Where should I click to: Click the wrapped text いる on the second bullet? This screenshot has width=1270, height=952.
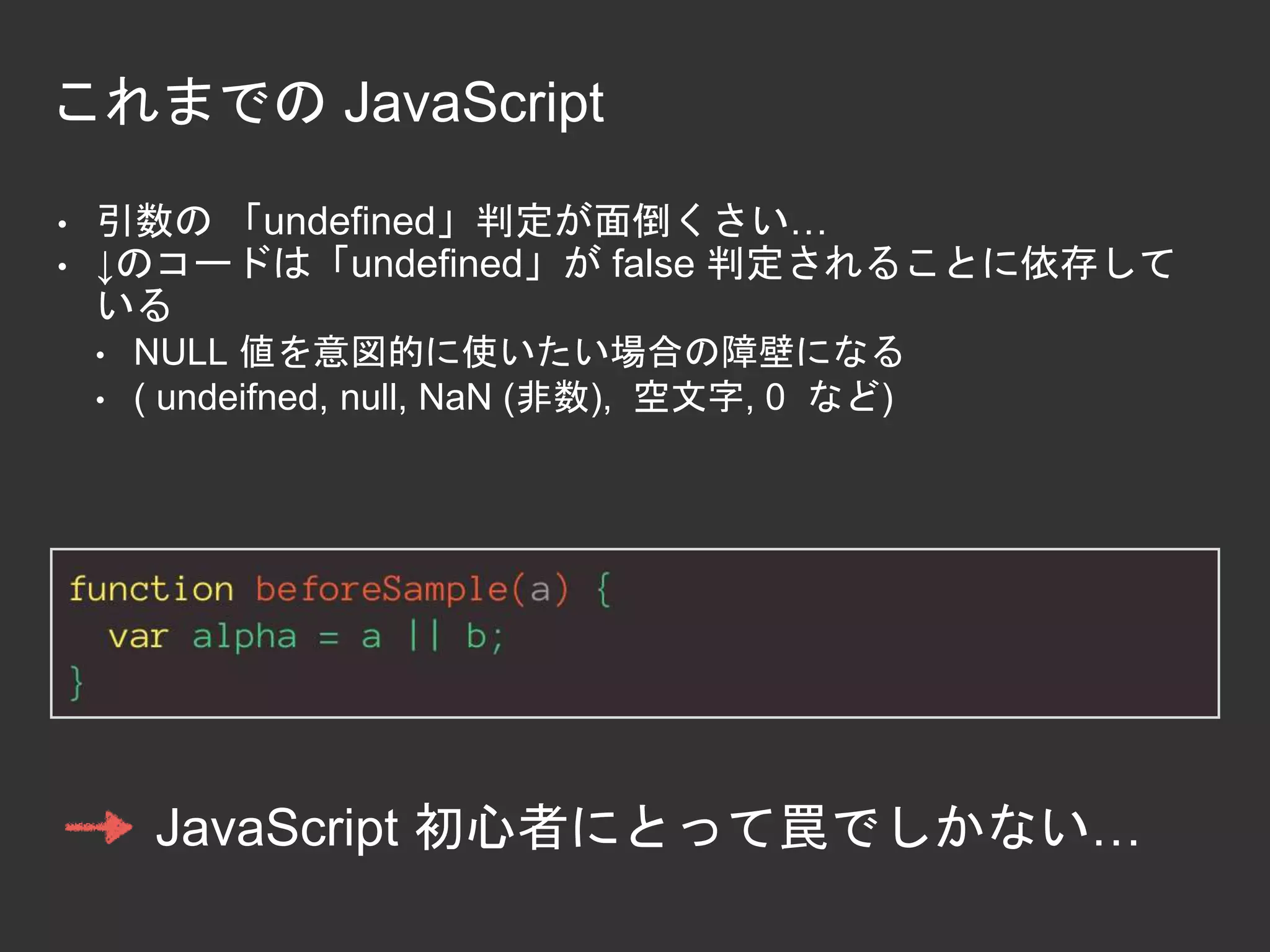(135, 305)
